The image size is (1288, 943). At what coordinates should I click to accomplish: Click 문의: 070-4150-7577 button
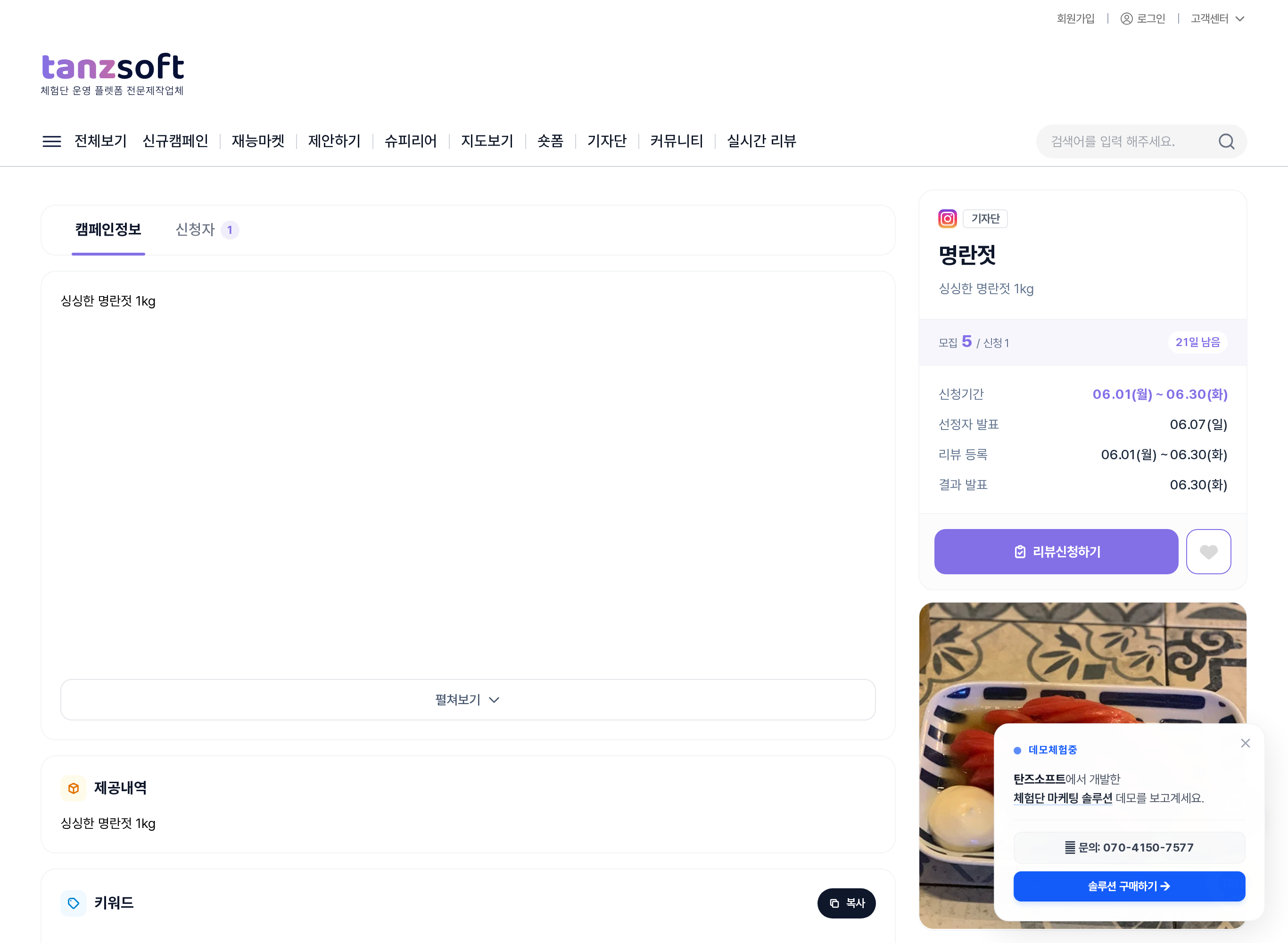(1129, 848)
